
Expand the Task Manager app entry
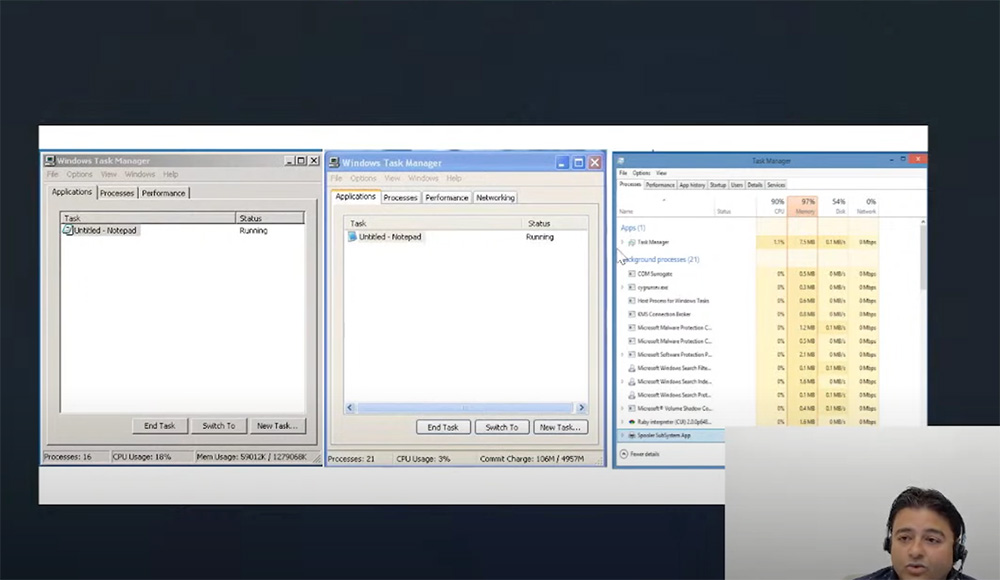coord(622,242)
